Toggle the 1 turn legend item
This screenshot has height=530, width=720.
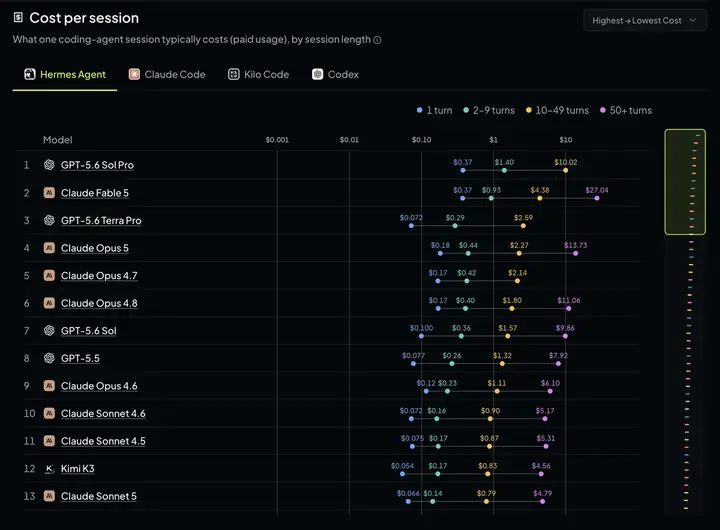coord(434,110)
